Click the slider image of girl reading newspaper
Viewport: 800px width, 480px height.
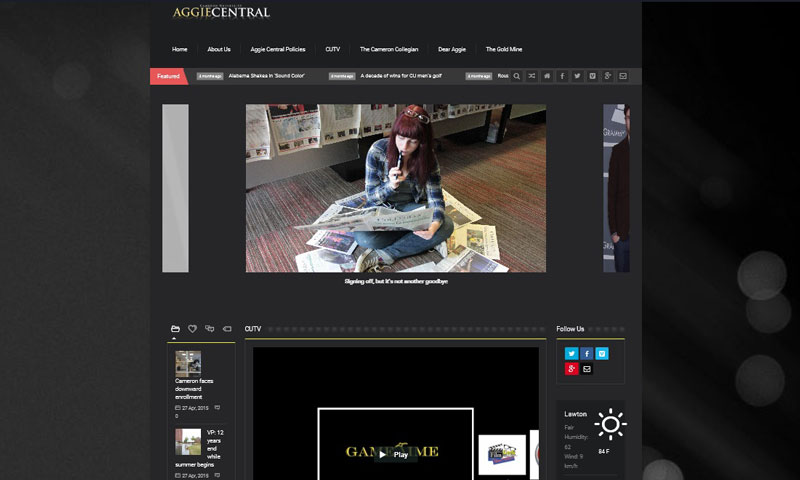396,188
